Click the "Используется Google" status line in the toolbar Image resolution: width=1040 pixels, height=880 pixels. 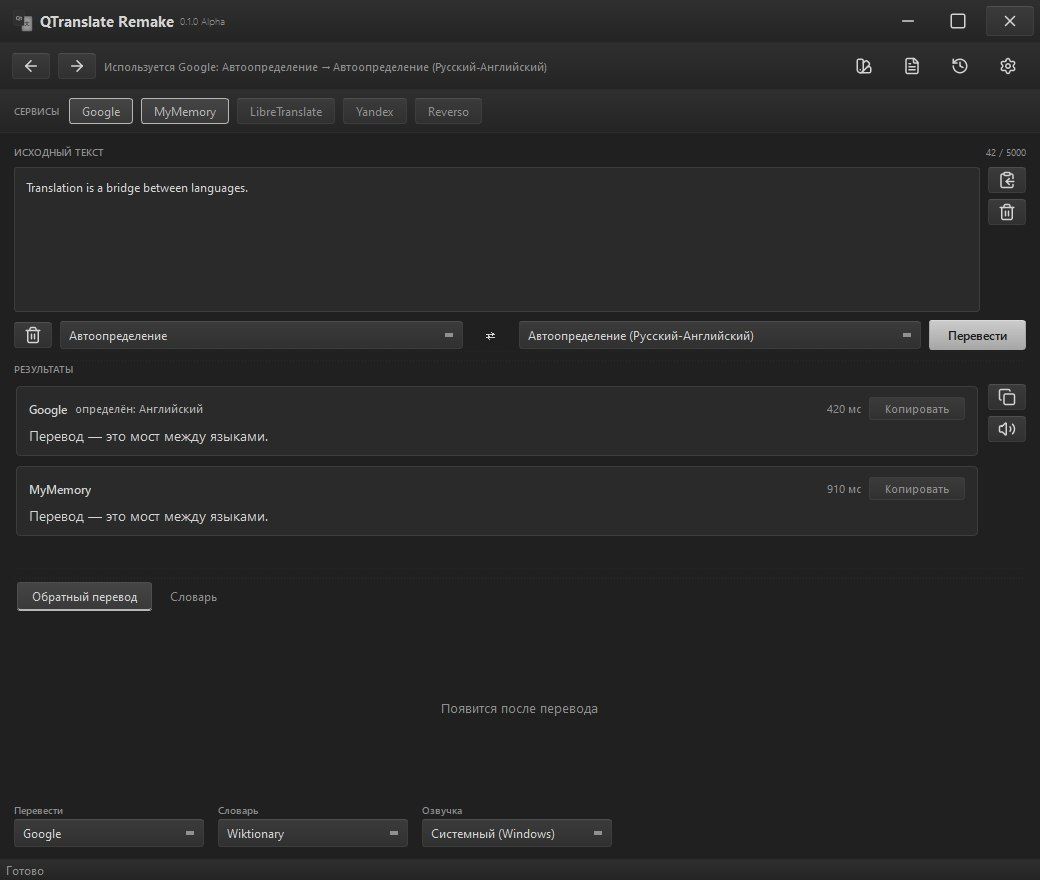(325, 67)
